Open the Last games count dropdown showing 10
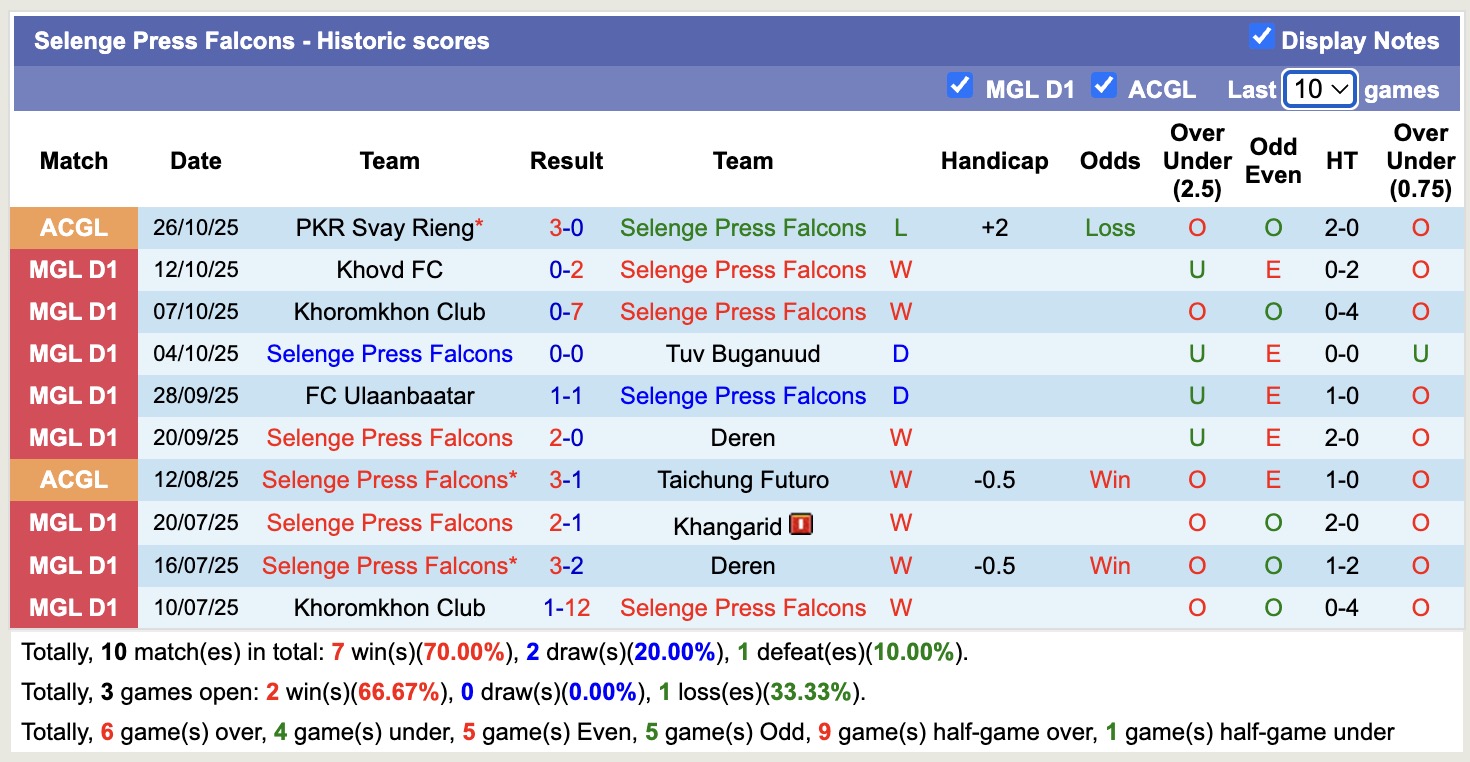Screen dimensions: 1470x762 [1318, 89]
